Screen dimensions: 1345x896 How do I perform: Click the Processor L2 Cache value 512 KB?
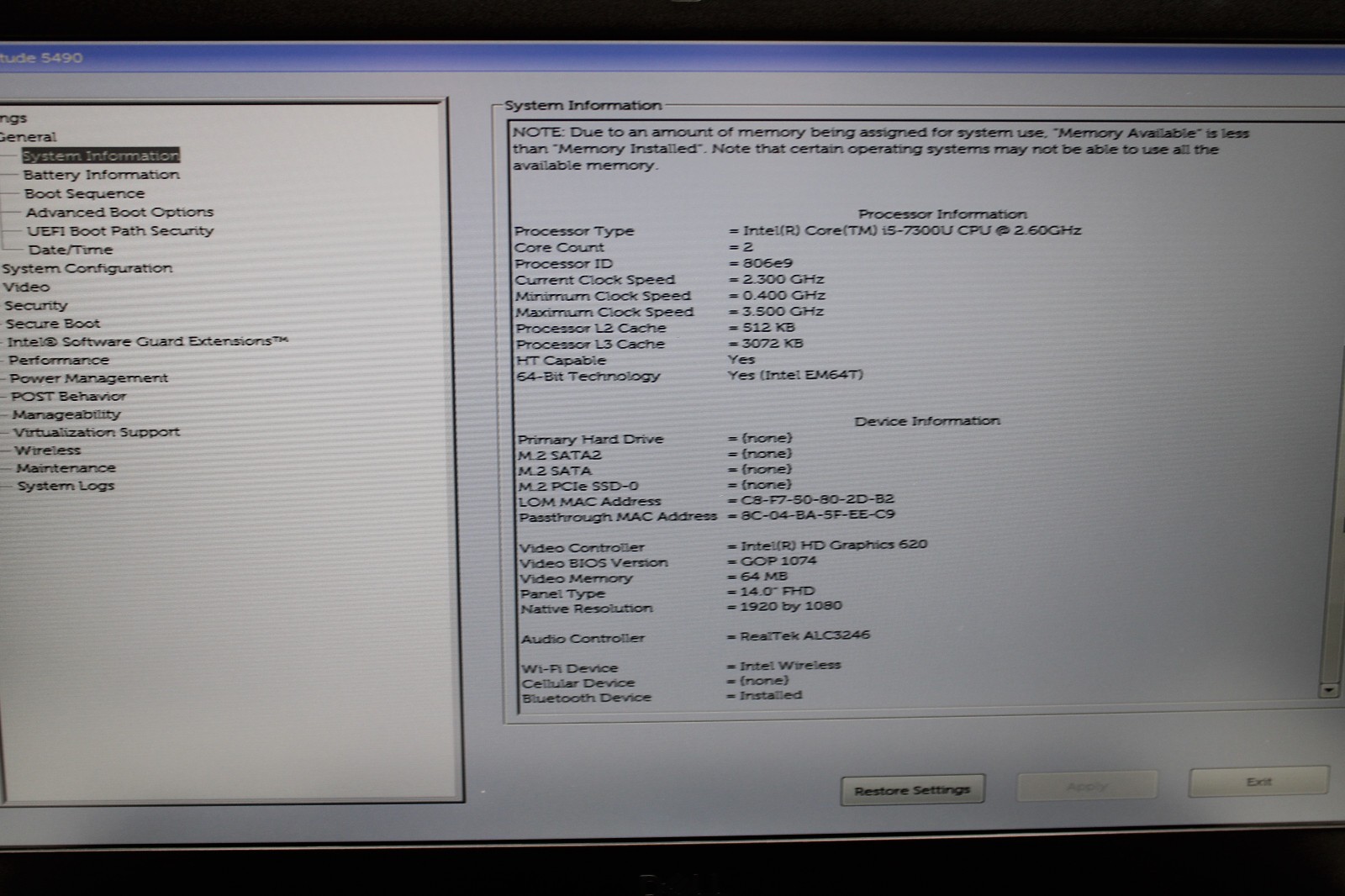coord(768,327)
